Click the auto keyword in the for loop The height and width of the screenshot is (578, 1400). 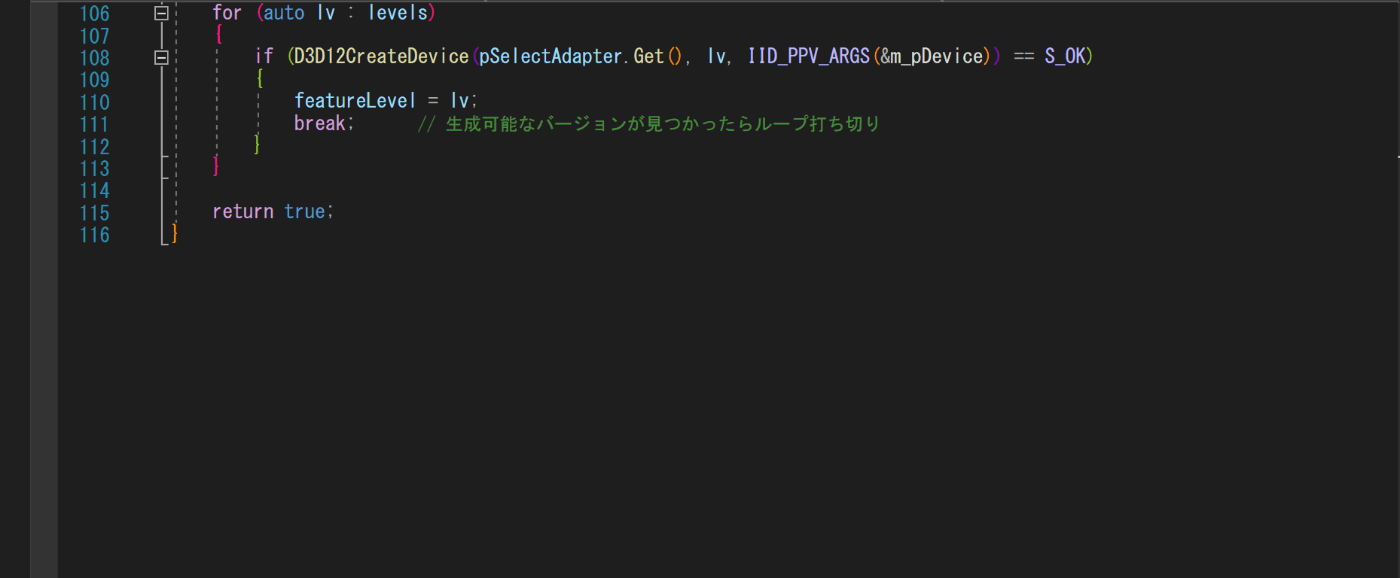point(283,14)
